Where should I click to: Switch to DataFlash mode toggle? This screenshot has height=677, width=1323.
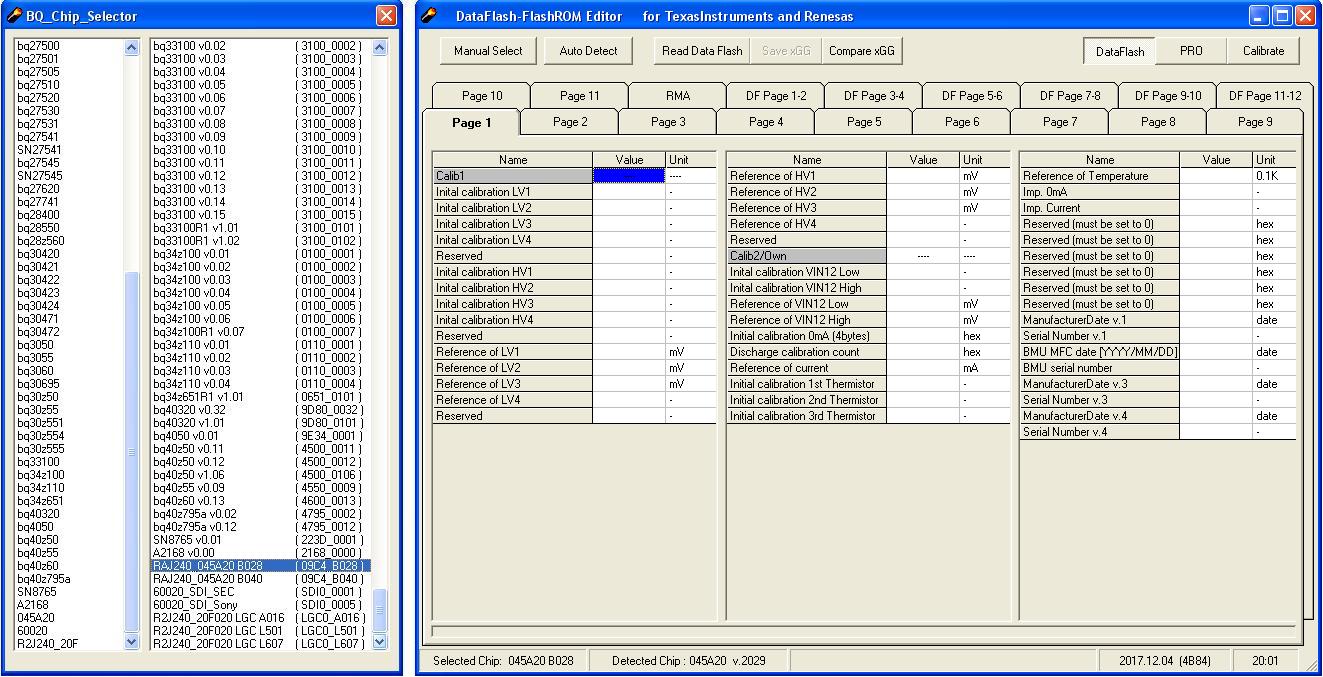pos(1119,51)
